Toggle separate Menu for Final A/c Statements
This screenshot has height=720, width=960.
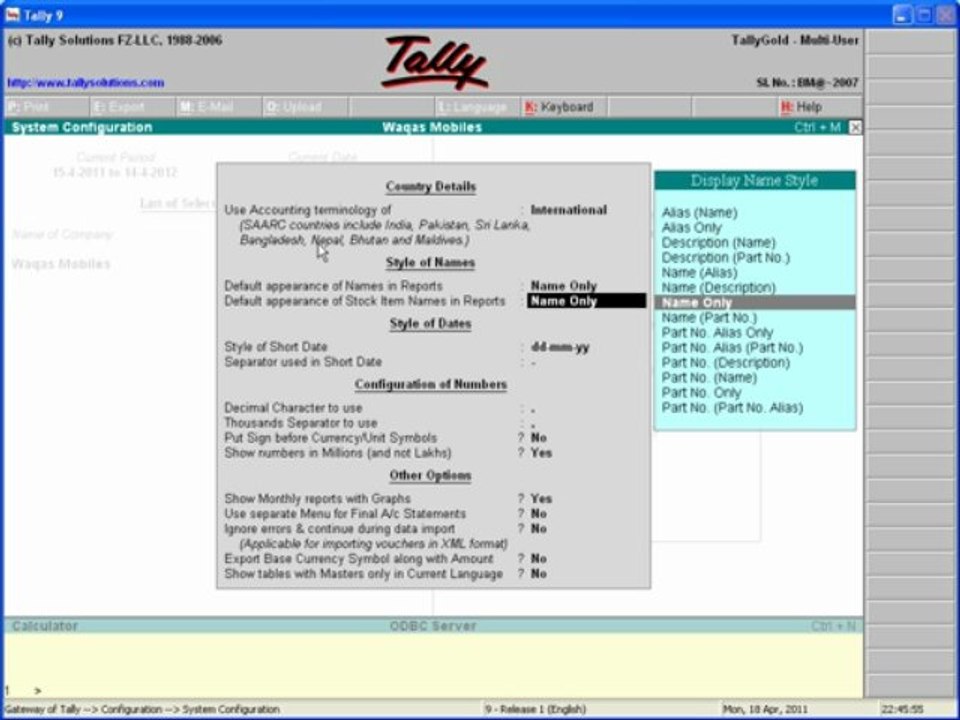(x=538, y=513)
